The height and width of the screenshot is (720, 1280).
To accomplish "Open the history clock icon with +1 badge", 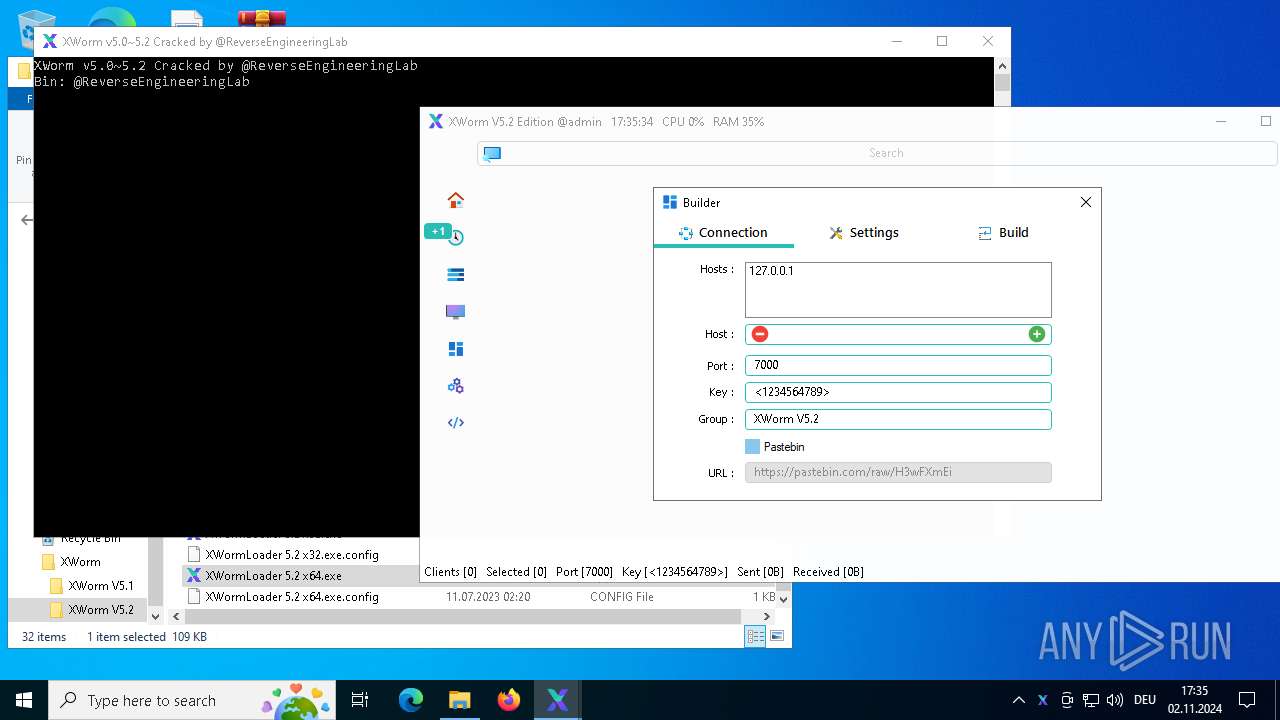I will 456,238.
